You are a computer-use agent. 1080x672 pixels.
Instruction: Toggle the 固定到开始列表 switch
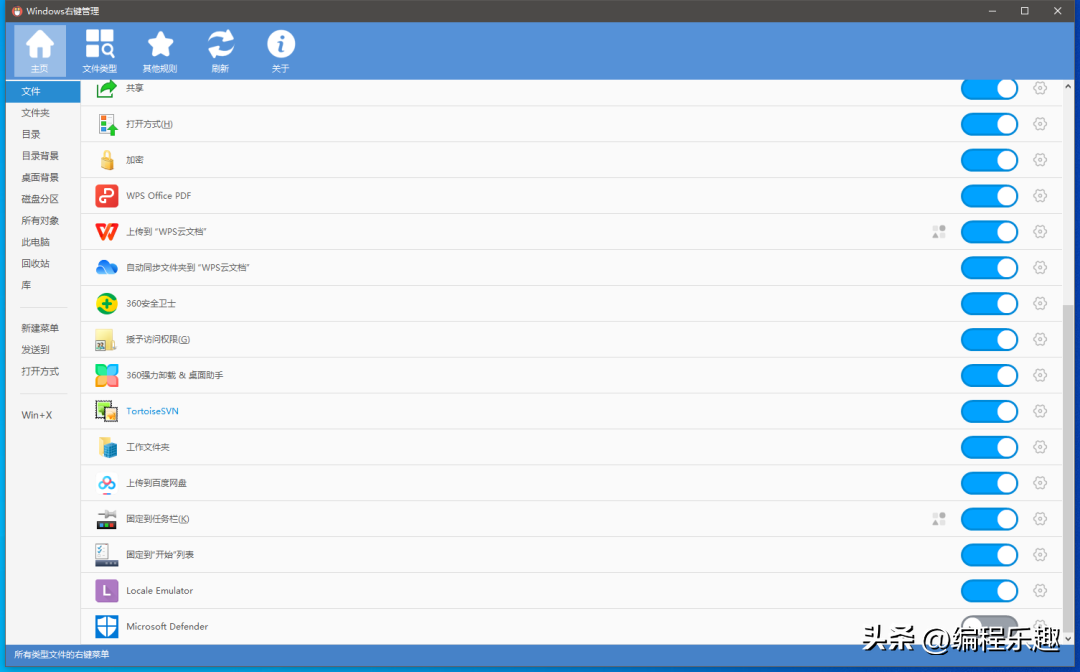click(x=989, y=554)
